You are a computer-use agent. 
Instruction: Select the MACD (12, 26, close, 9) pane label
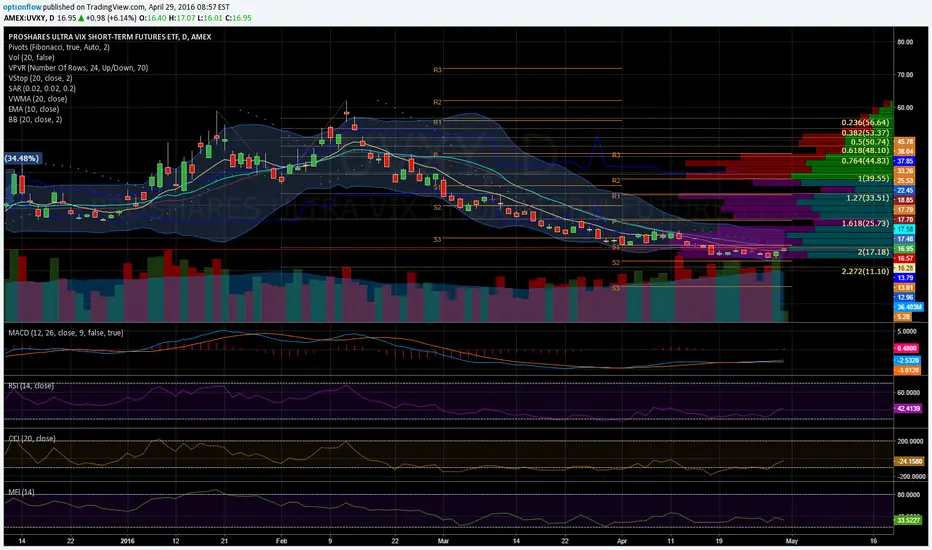tap(66, 333)
